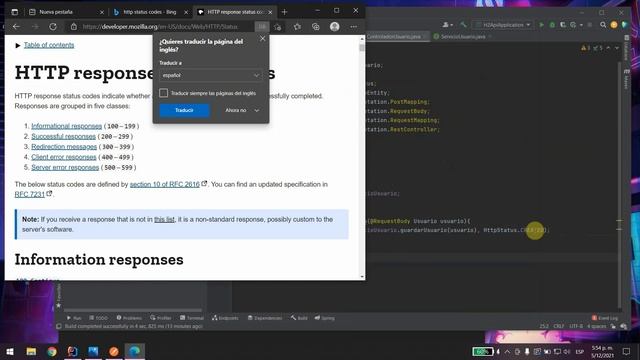Screen dimensions: 640x360
Task: Click the 'Ahora no' button
Action: pyautogui.click(x=236, y=110)
